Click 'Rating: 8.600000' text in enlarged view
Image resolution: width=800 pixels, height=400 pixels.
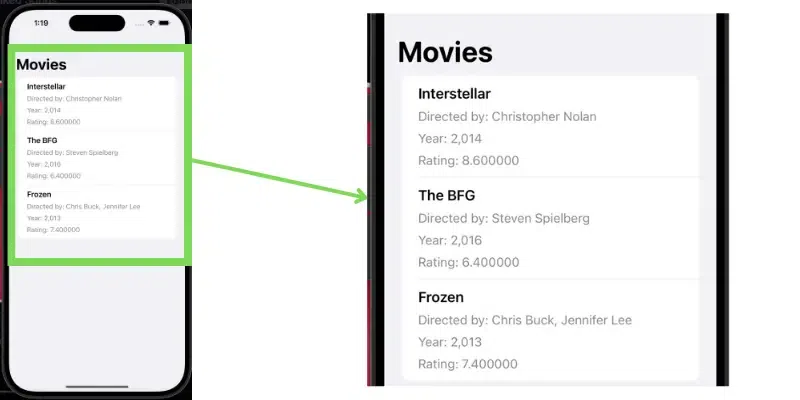(x=468, y=161)
